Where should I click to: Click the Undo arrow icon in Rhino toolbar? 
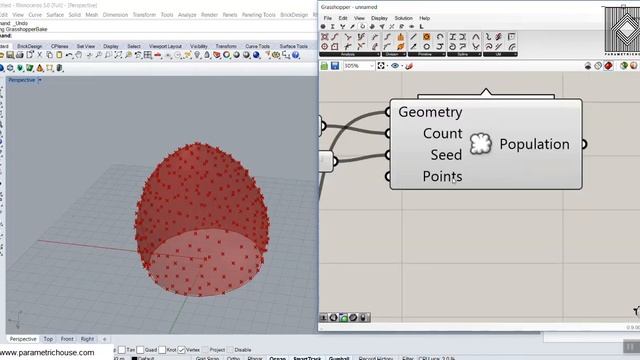(69, 55)
